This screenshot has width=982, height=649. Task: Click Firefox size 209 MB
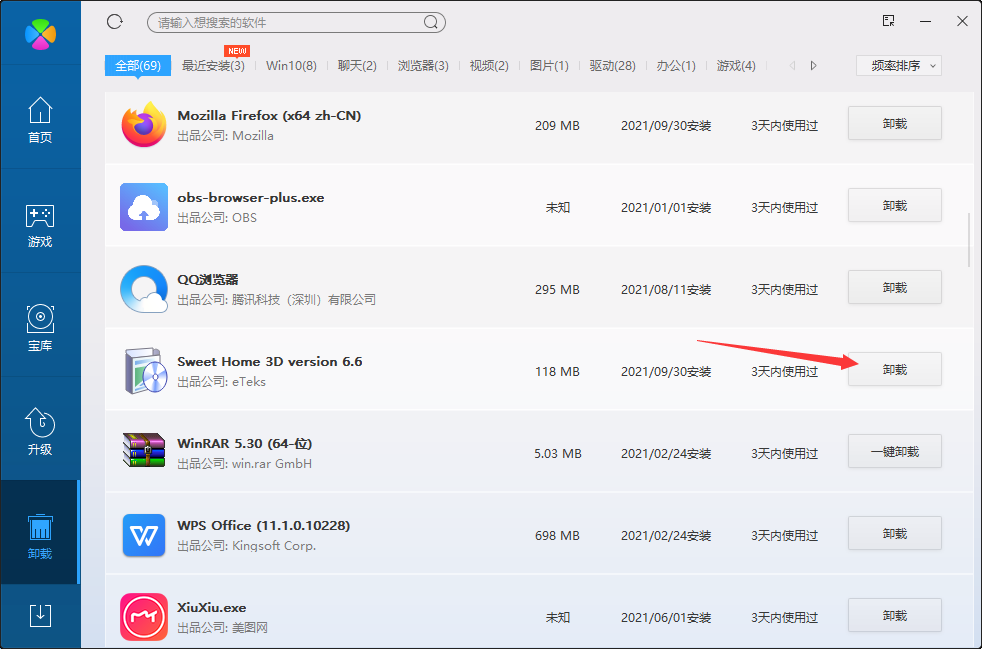tap(557, 126)
